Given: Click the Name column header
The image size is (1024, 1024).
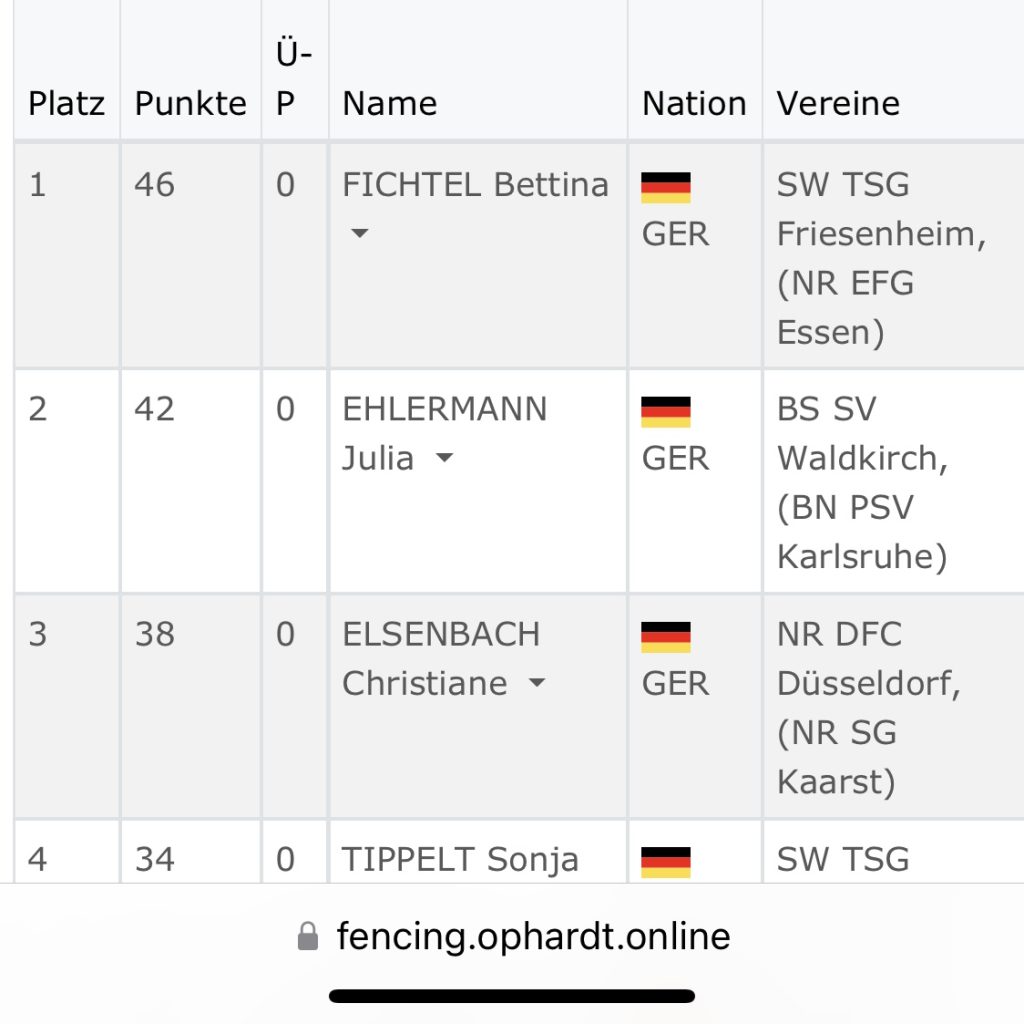Looking at the screenshot, I should 390,103.
